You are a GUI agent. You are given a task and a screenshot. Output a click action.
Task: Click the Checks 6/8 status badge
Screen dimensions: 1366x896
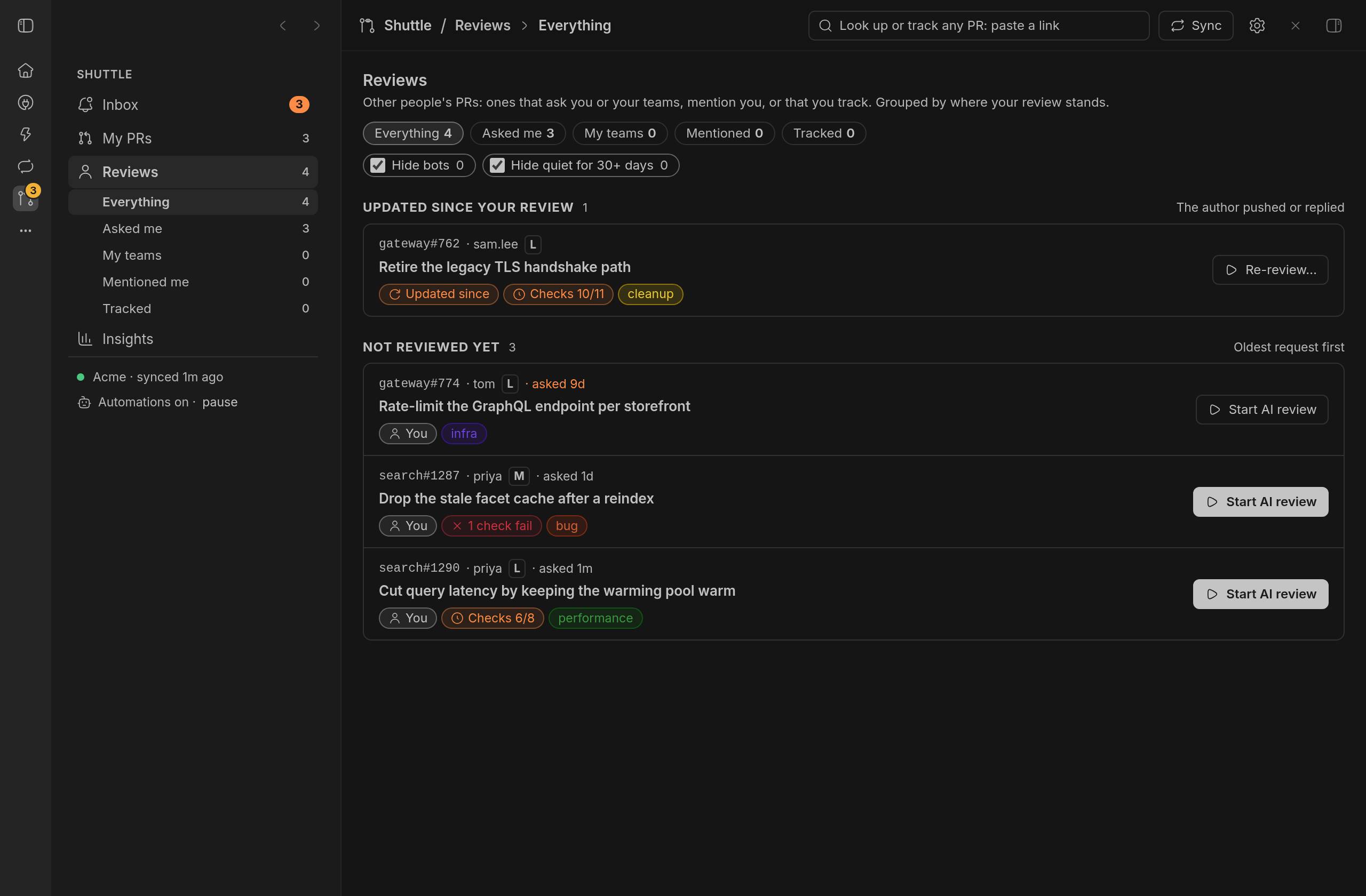(x=493, y=618)
